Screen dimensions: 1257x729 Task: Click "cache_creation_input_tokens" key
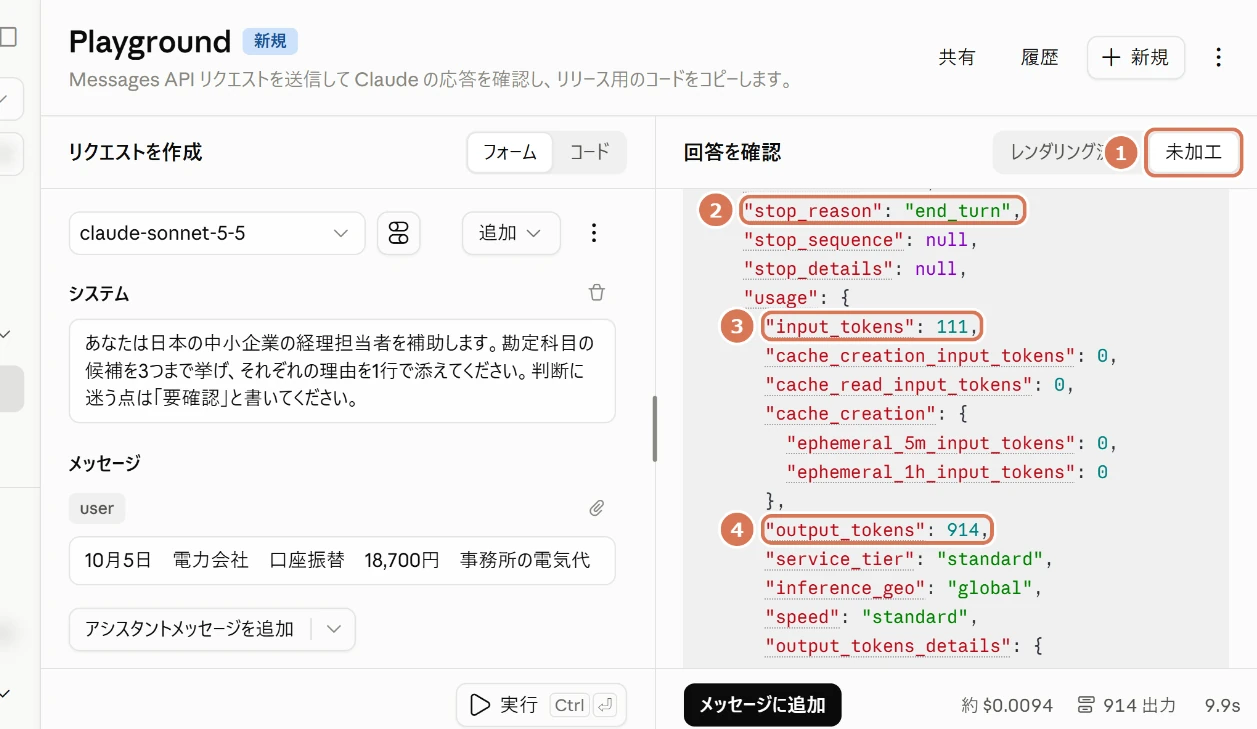coord(920,356)
